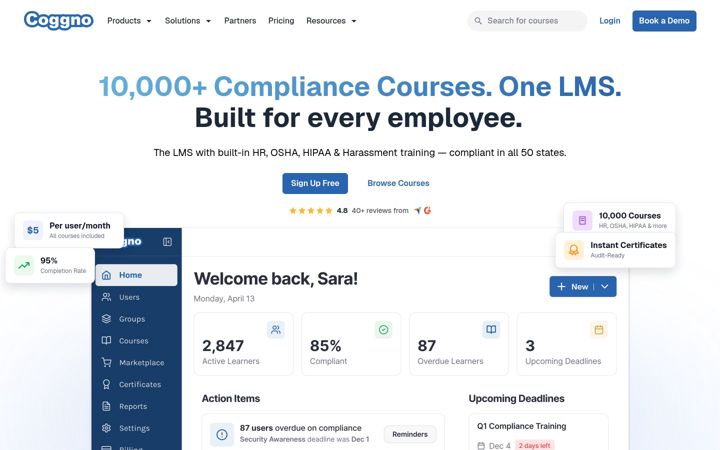Click the overdue alert circle icon

click(x=222, y=434)
